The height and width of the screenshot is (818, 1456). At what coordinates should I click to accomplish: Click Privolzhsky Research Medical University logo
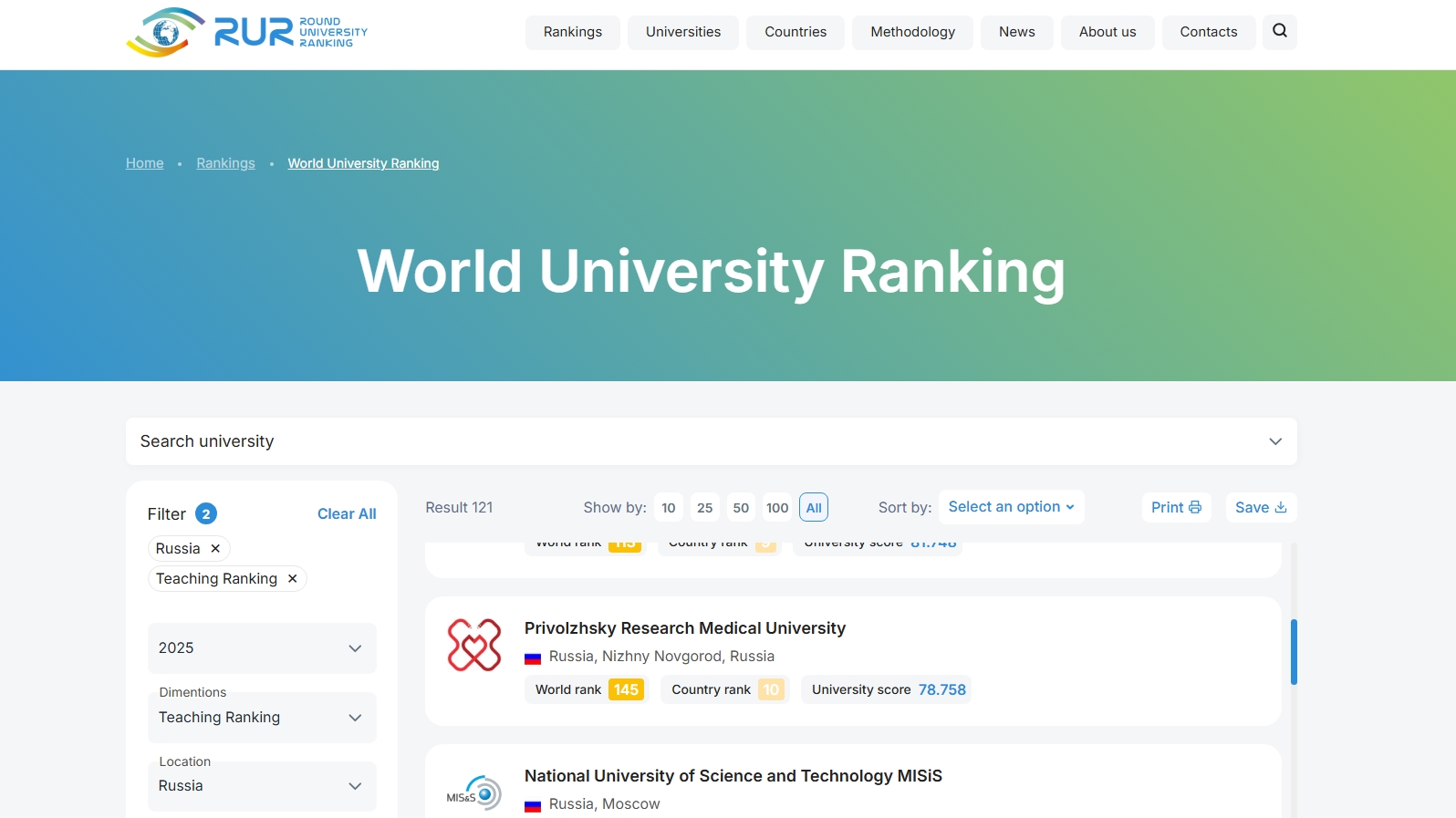pyautogui.click(x=474, y=646)
